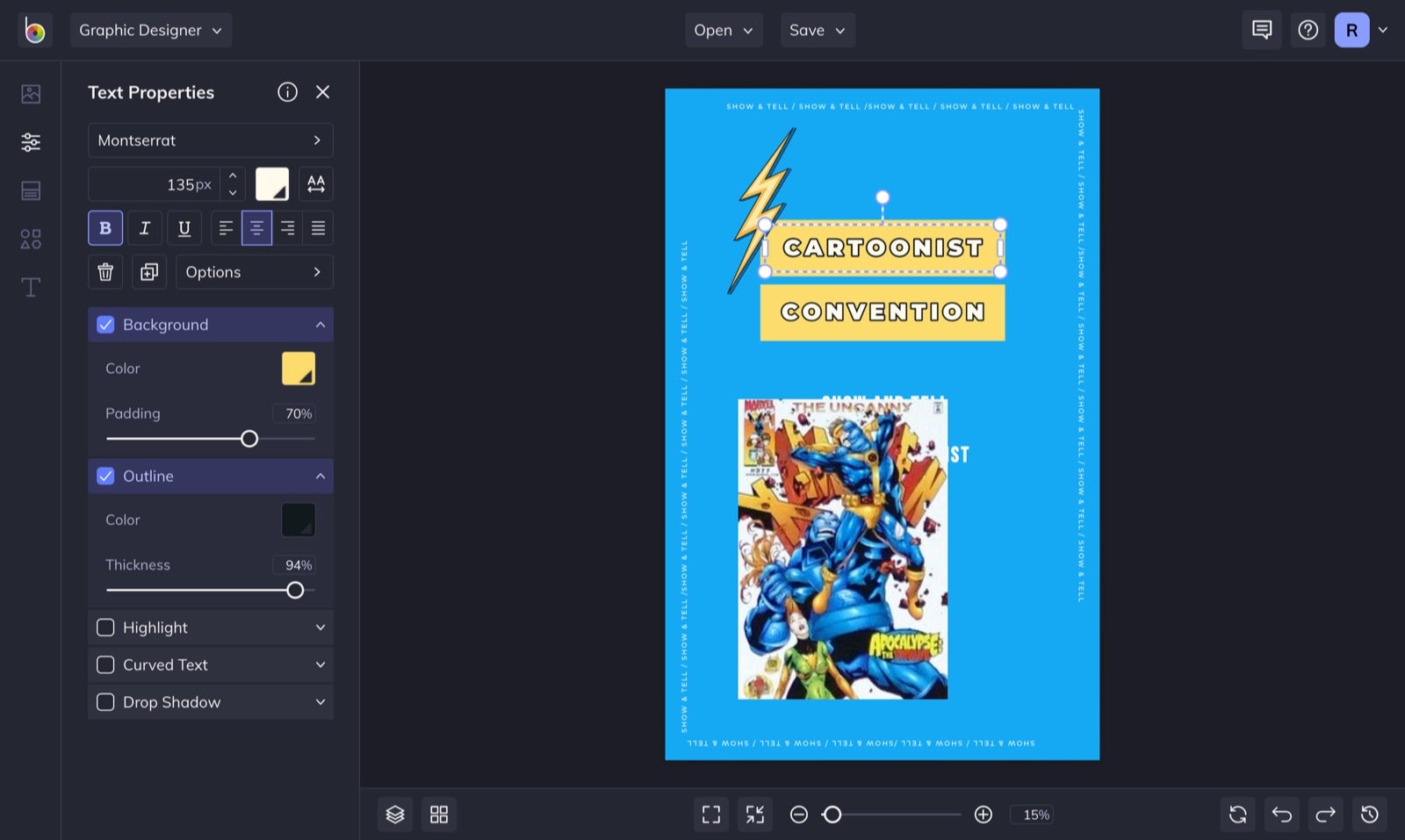This screenshot has width=1405, height=840.
Task: Delete the selected text element
Action: (104, 272)
